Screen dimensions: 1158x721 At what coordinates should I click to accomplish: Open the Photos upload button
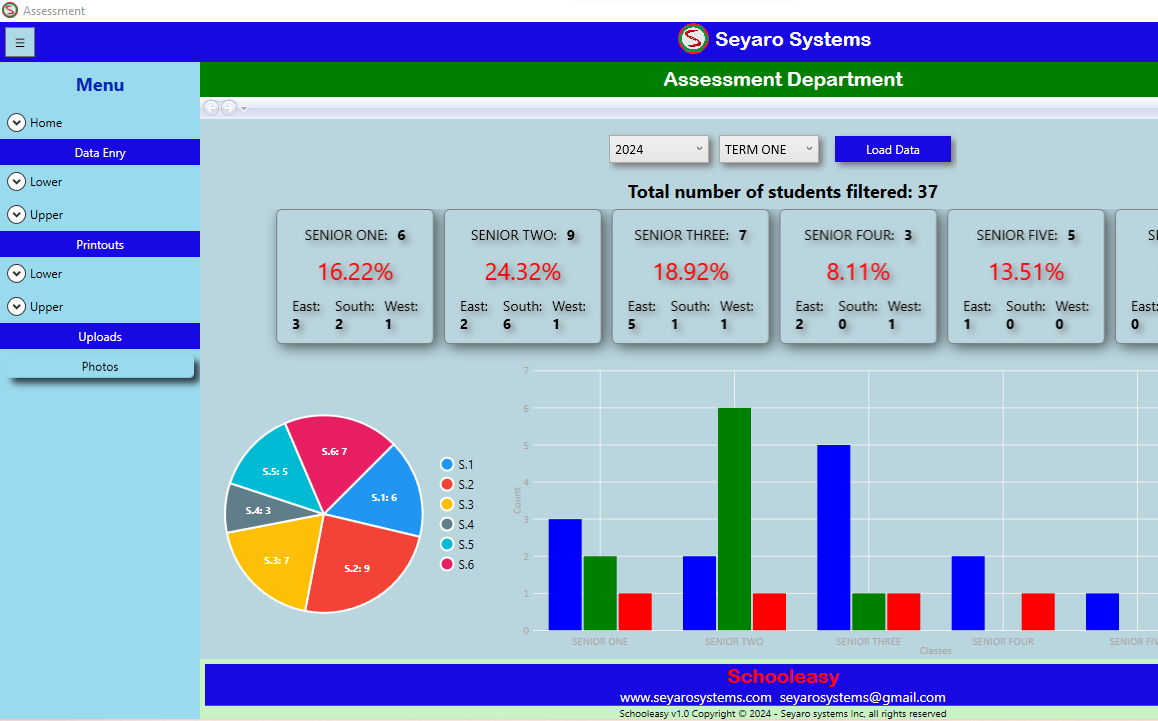100,366
